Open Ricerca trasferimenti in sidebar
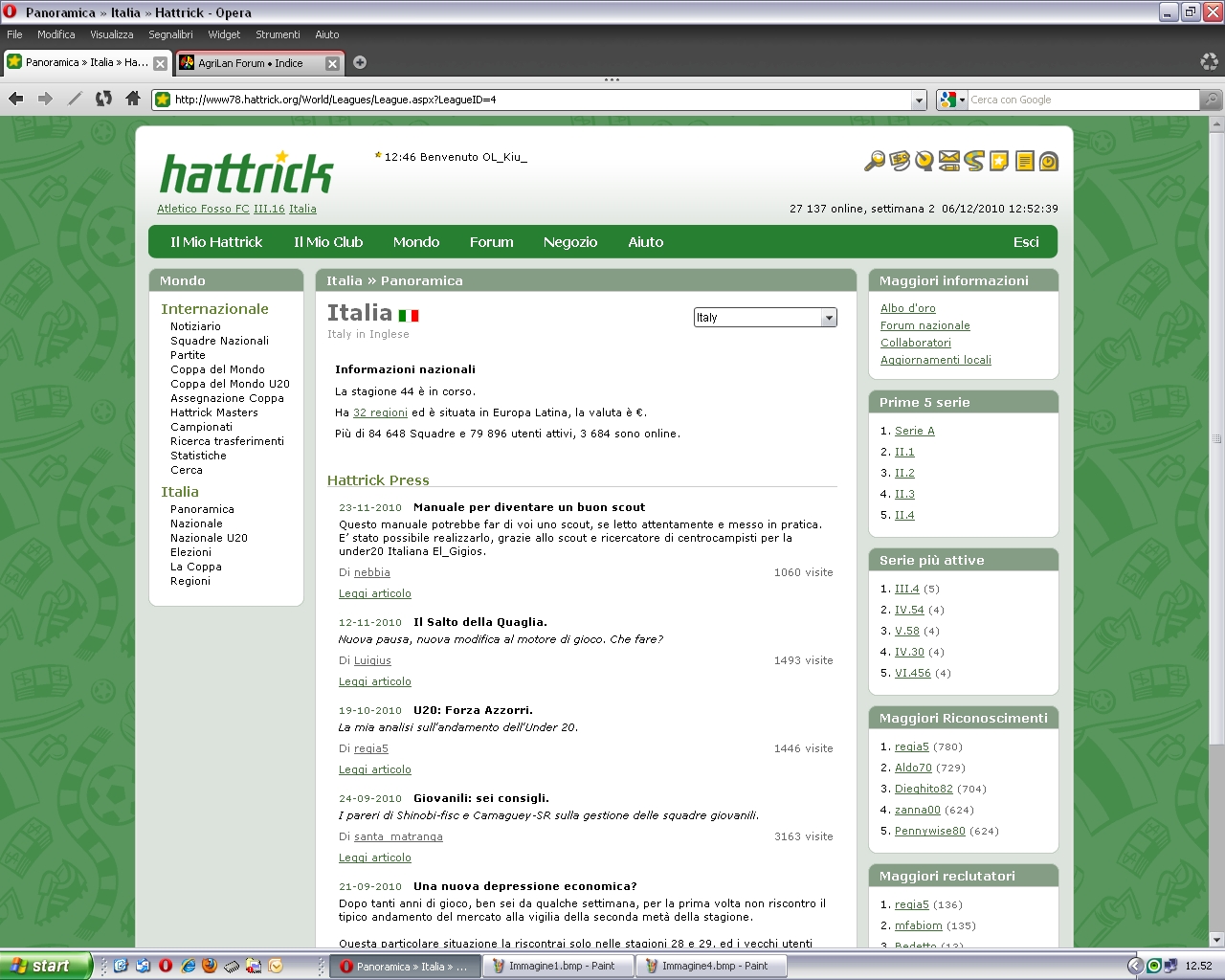This screenshot has height=980, width=1225. point(227,441)
